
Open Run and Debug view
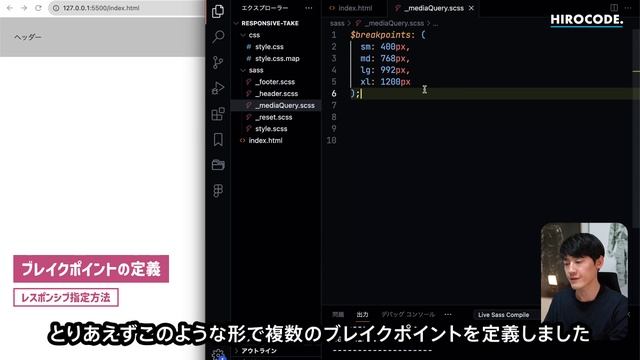pyautogui.click(x=218, y=88)
